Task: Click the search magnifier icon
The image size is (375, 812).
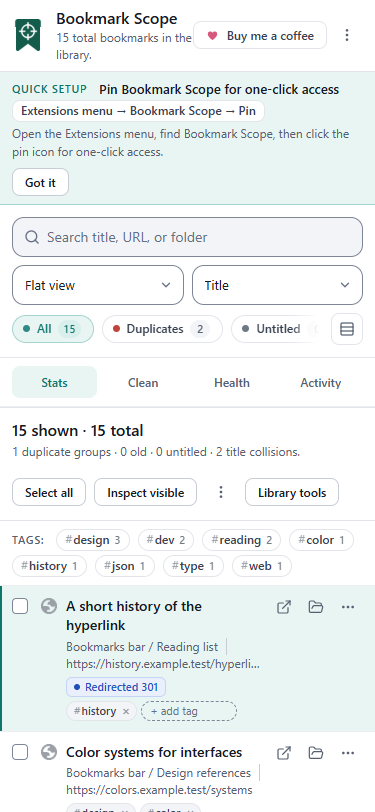Action: point(32,237)
